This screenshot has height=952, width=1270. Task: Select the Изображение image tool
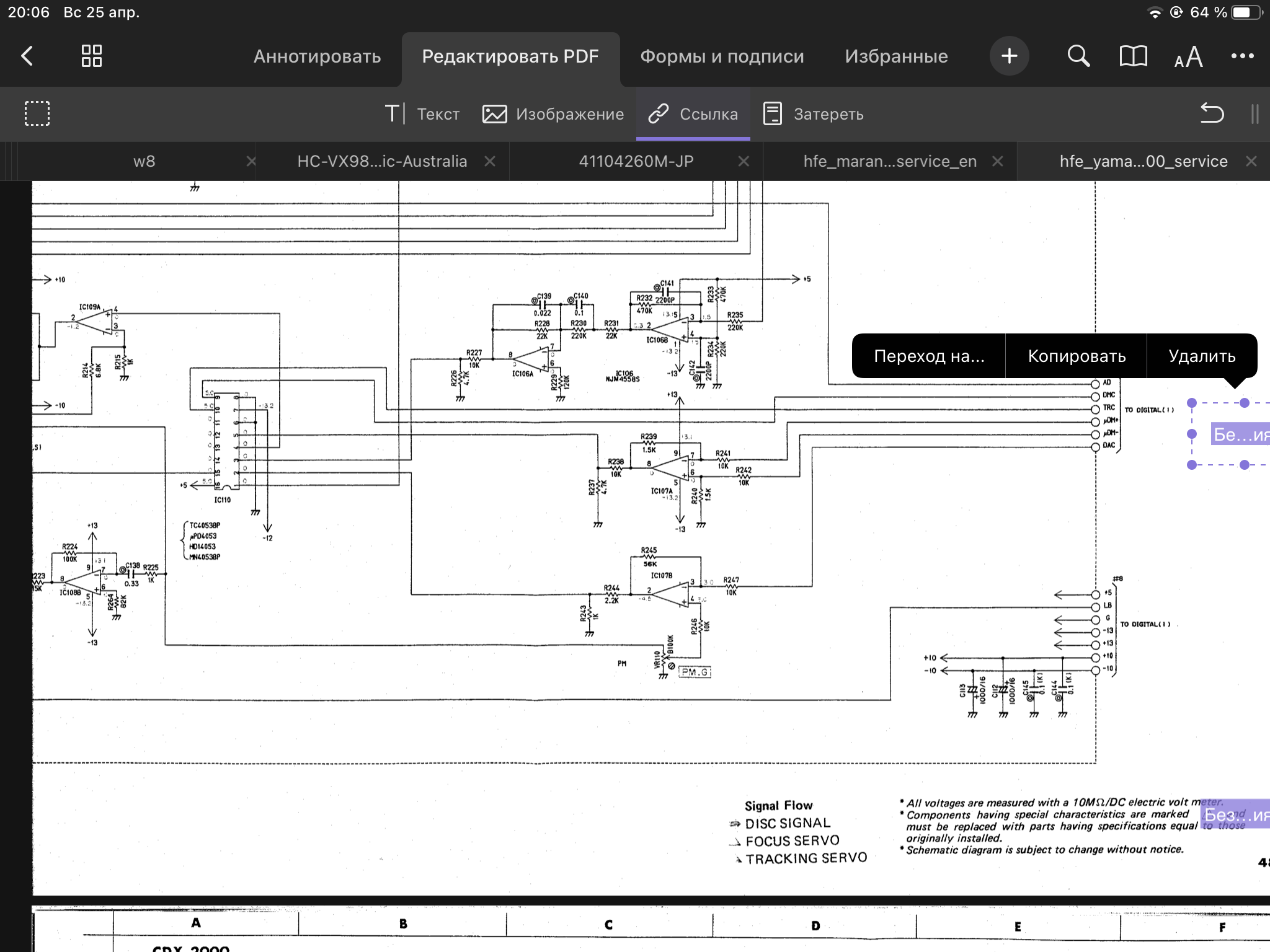click(553, 114)
